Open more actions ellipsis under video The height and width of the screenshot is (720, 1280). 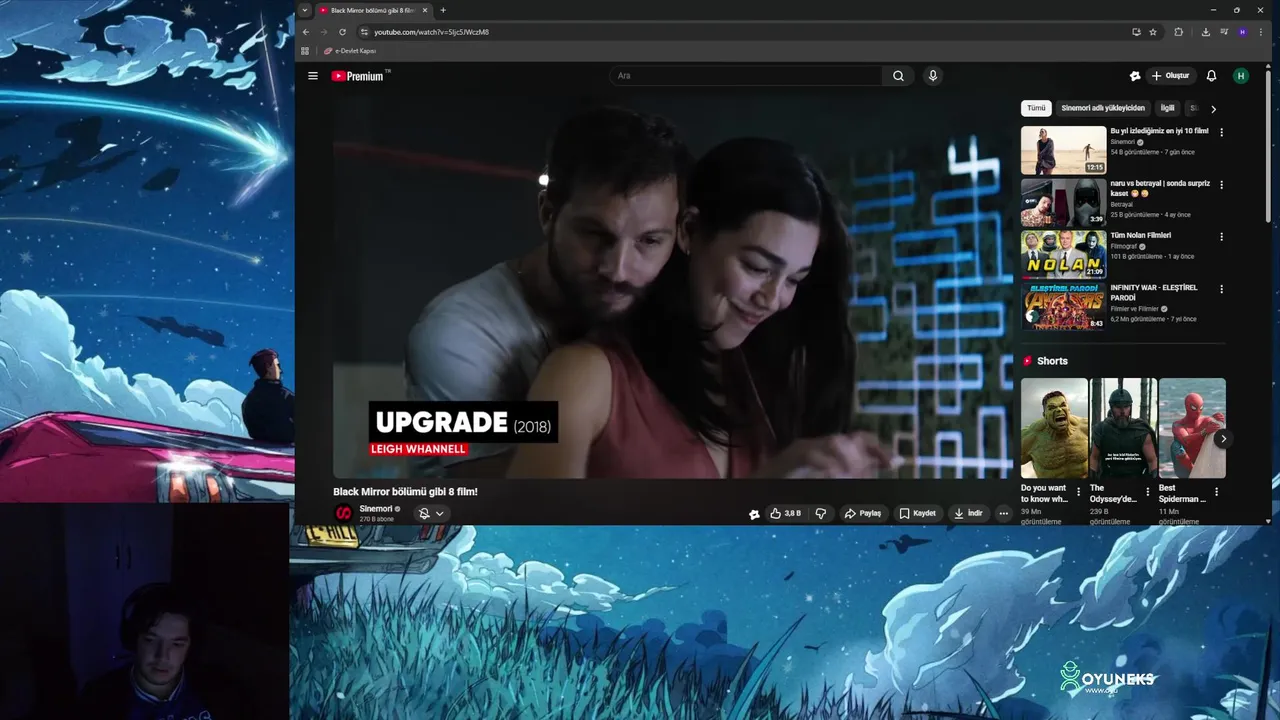[x=1004, y=513]
